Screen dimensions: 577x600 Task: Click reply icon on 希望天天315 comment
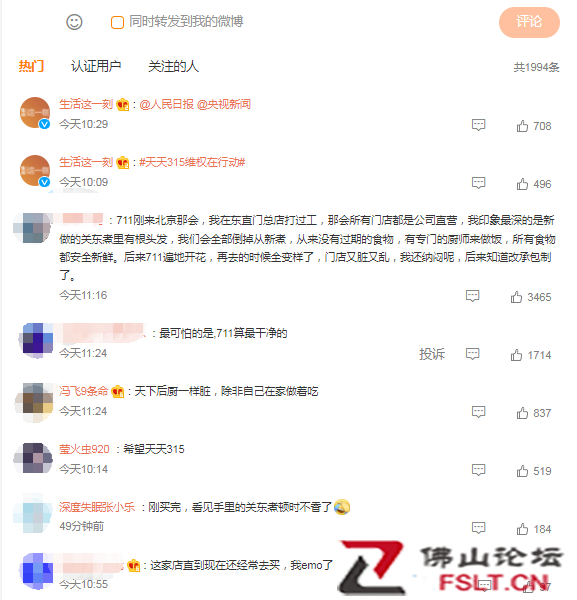pos(478,470)
